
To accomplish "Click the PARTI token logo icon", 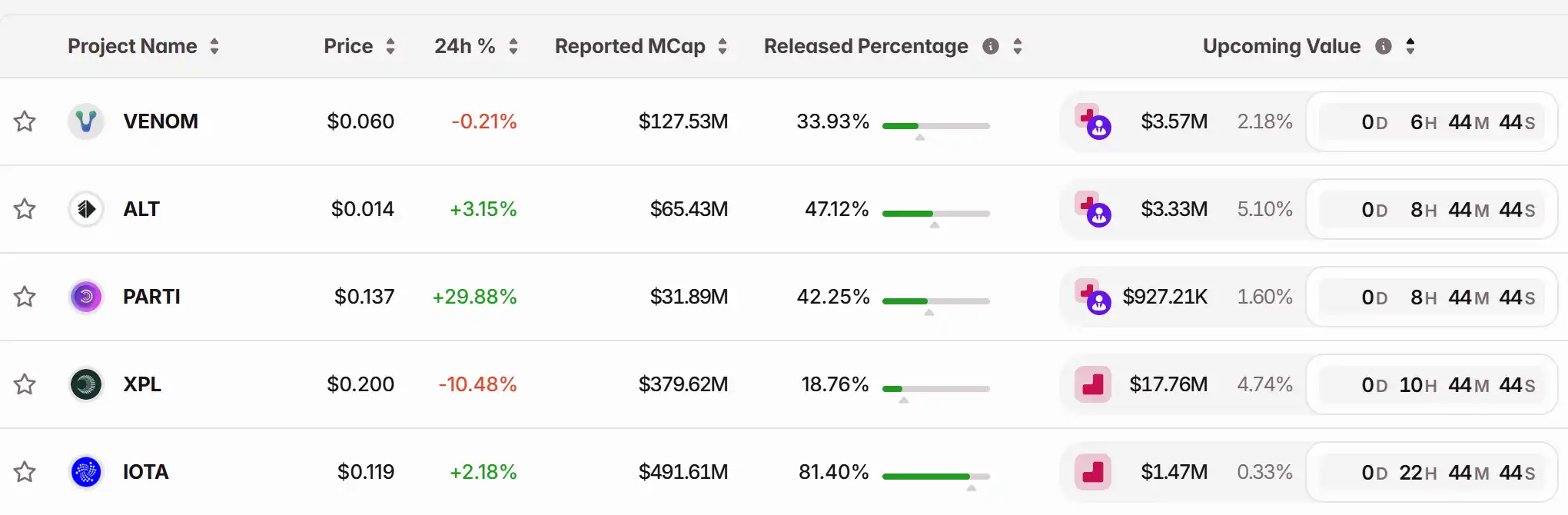I will [86, 297].
